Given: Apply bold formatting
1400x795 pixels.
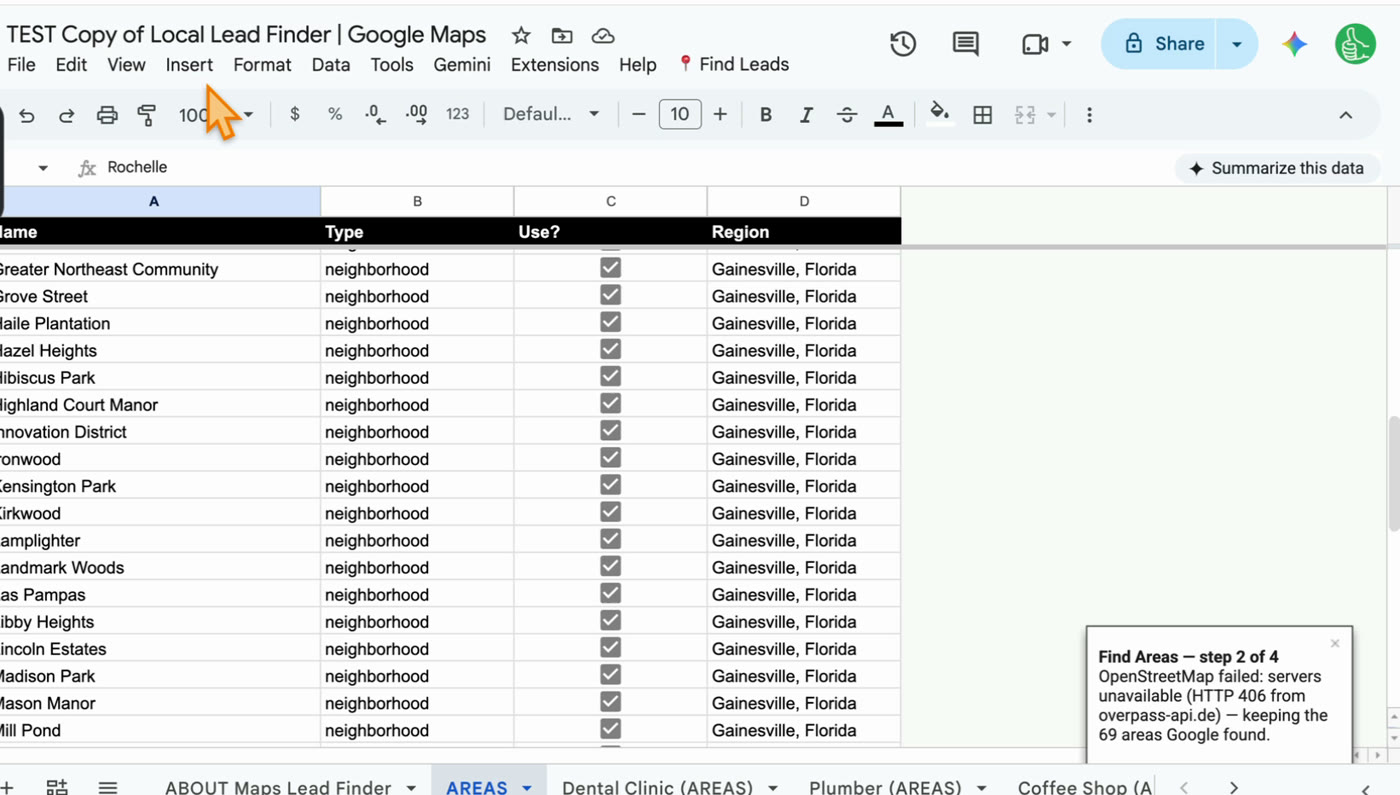Looking at the screenshot, I should [765, 115].
